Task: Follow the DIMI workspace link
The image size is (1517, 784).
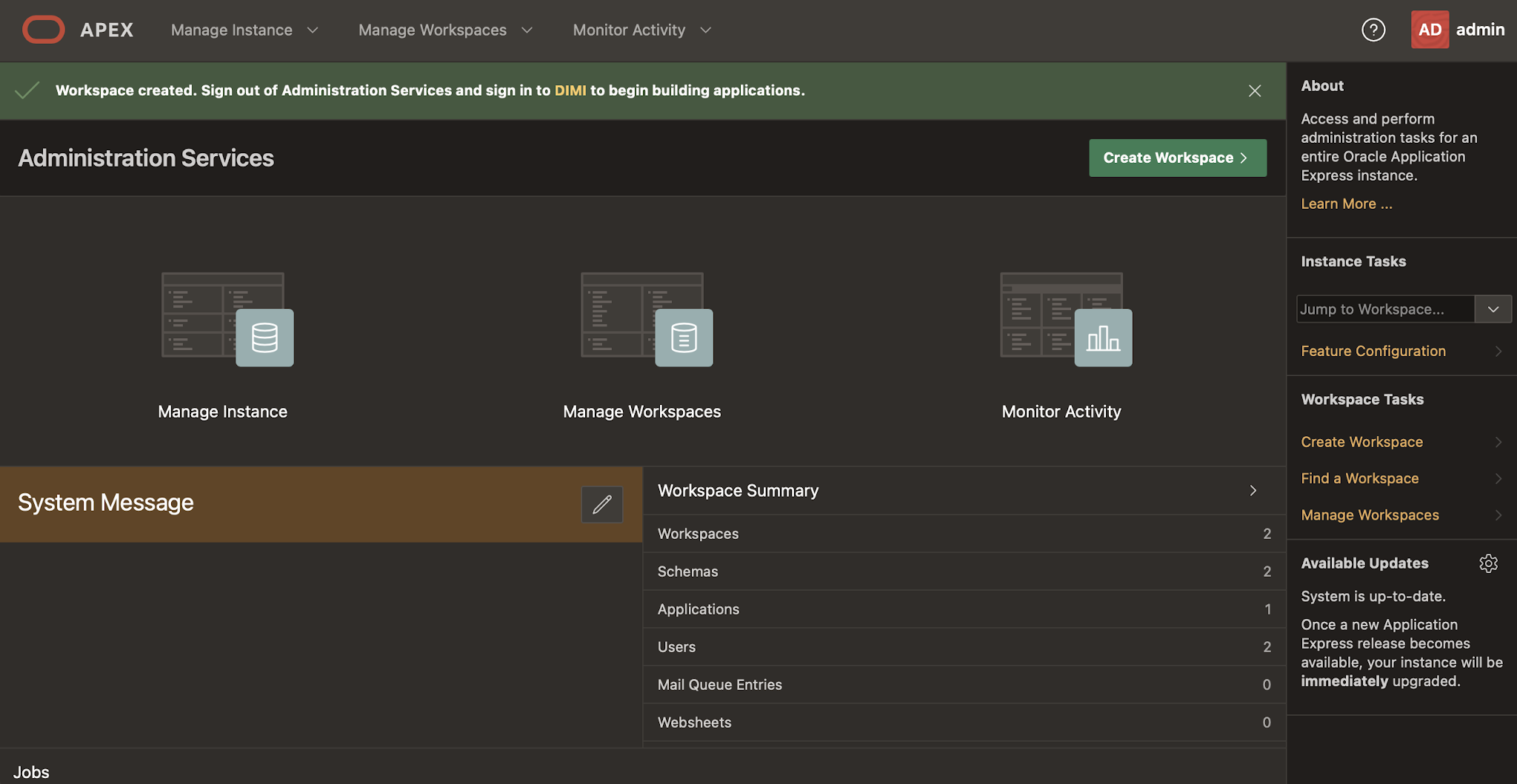Action: 570,90
